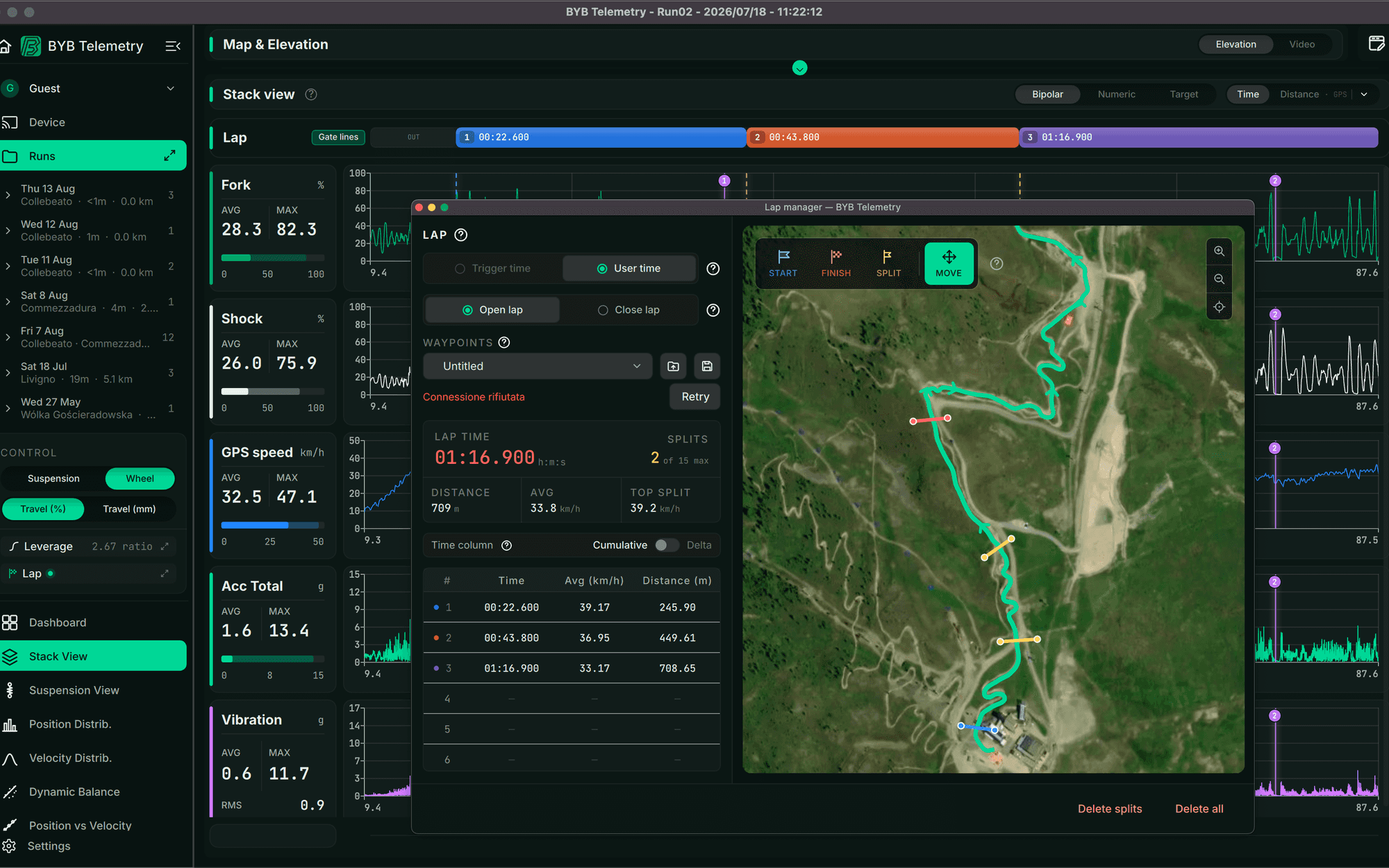Save waypoints with the disk icon
The image size is (1389, 868).
click(x=707, y=366)
